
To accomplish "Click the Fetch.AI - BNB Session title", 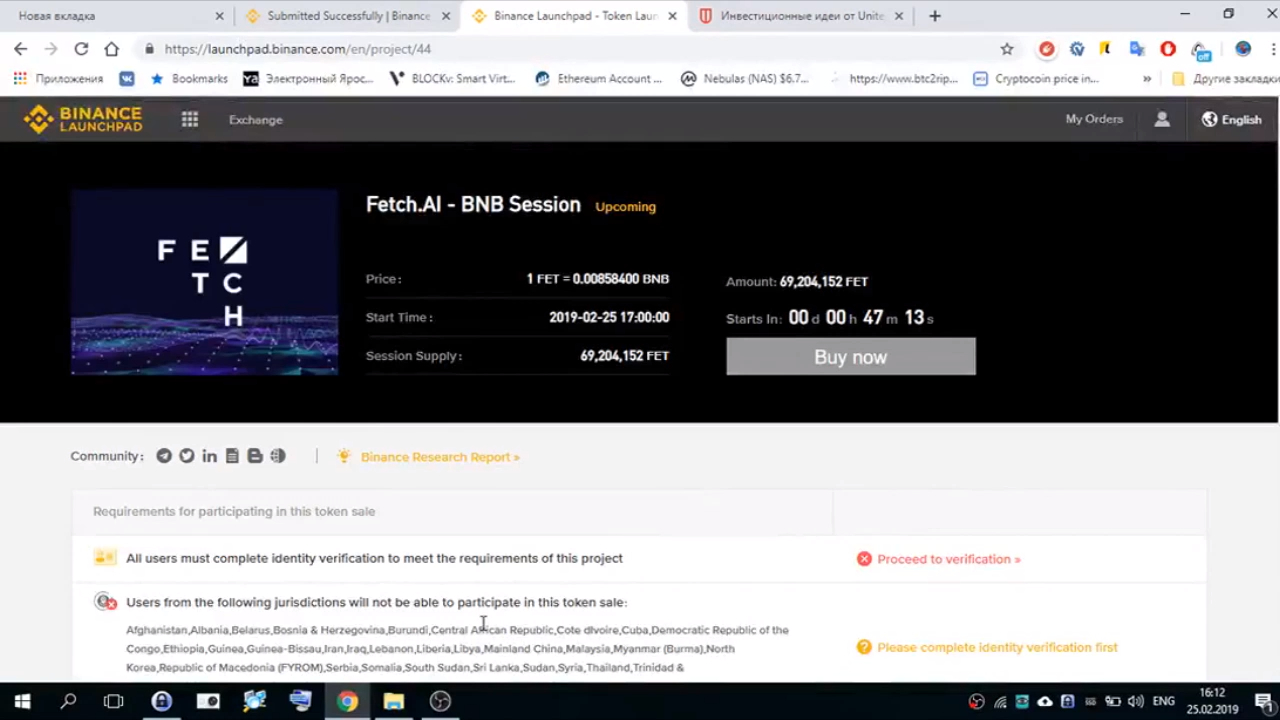I will (x=473, y=204).
